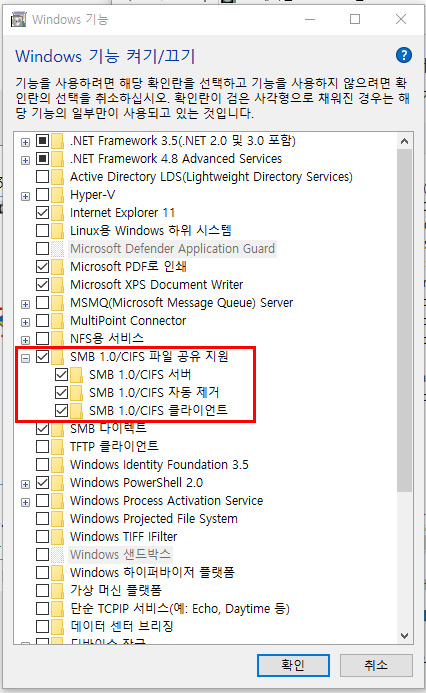Select the 단순 TCPIP 서비스 label
The height and width of the screenshot is (693, 426).
click(x=180, y=609)
